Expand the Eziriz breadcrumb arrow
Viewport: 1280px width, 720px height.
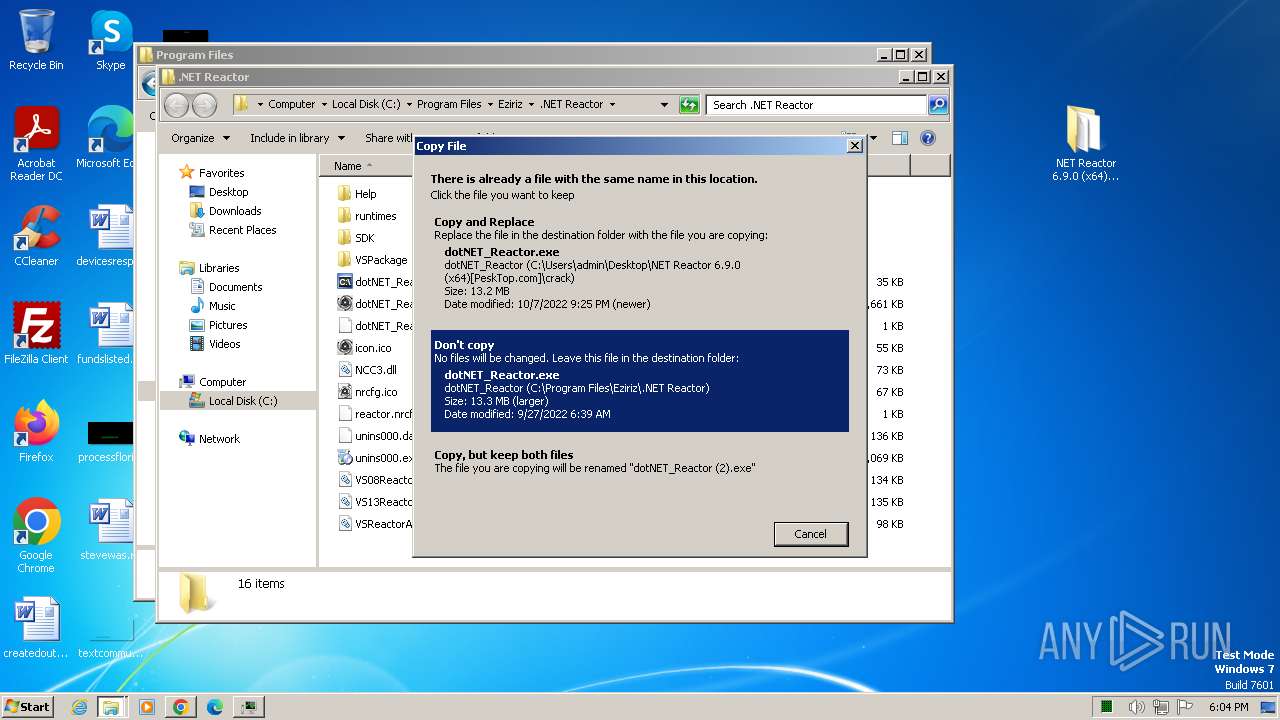tap(532, 104)
